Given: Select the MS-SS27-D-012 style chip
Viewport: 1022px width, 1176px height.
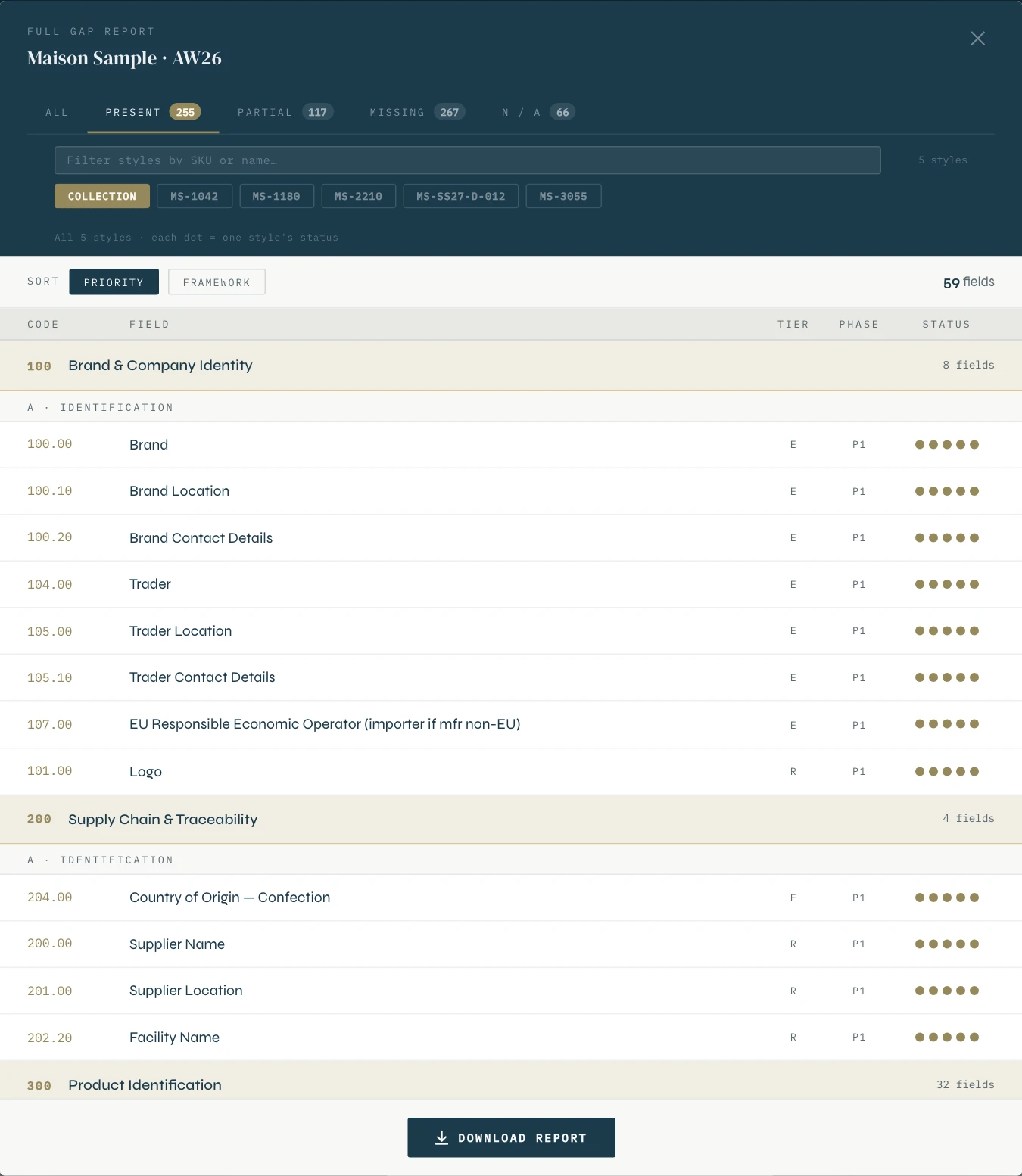Looking at the screenshot, I should point(461,196).
